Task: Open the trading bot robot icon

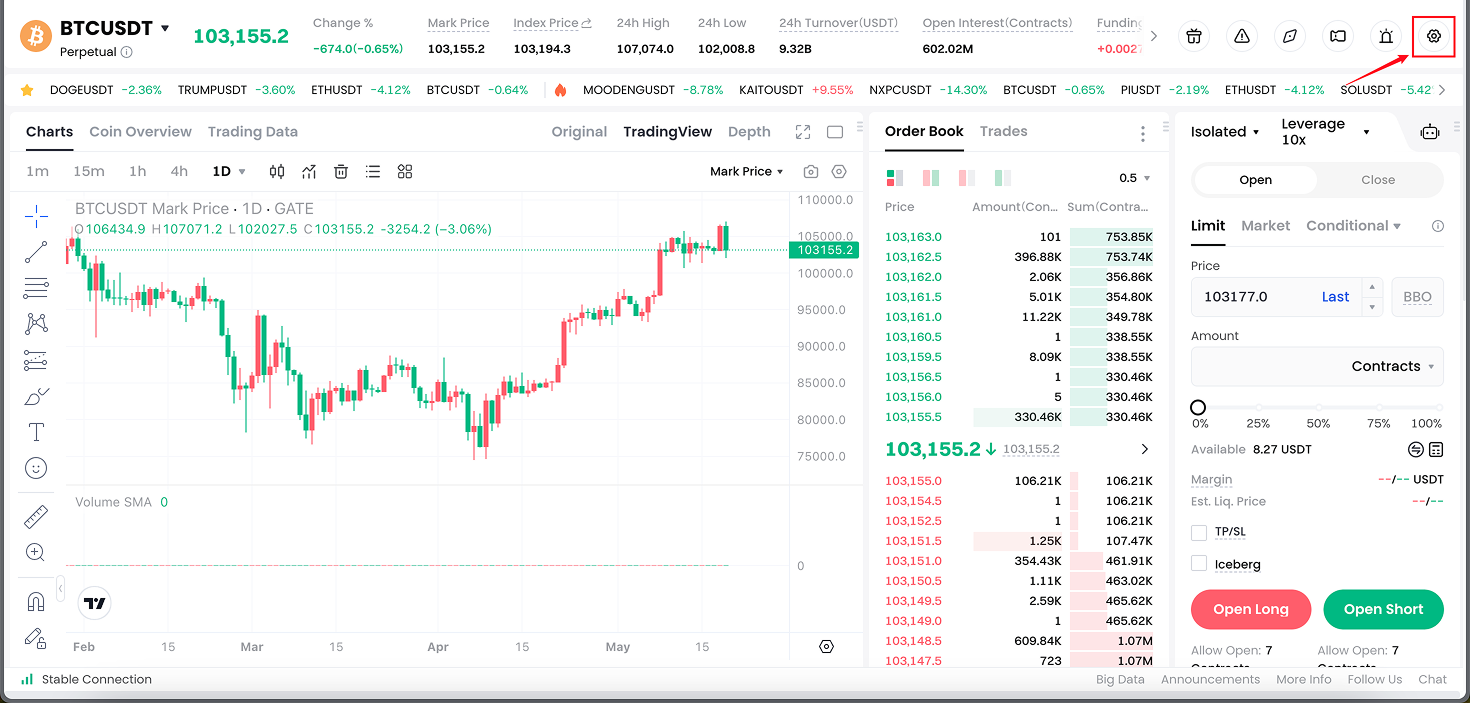Action: point(1430,132)
